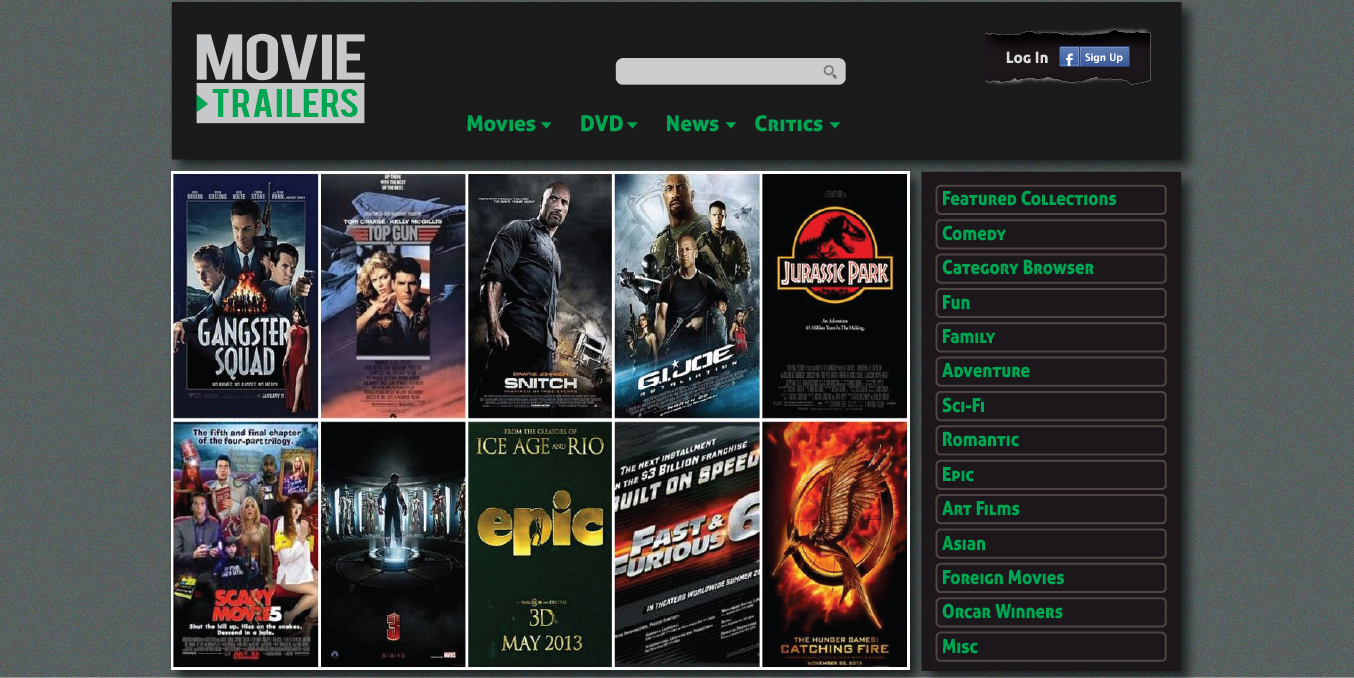Open the Snitch poster
This screenshot has height=678, width=1354.
[540, 296]
